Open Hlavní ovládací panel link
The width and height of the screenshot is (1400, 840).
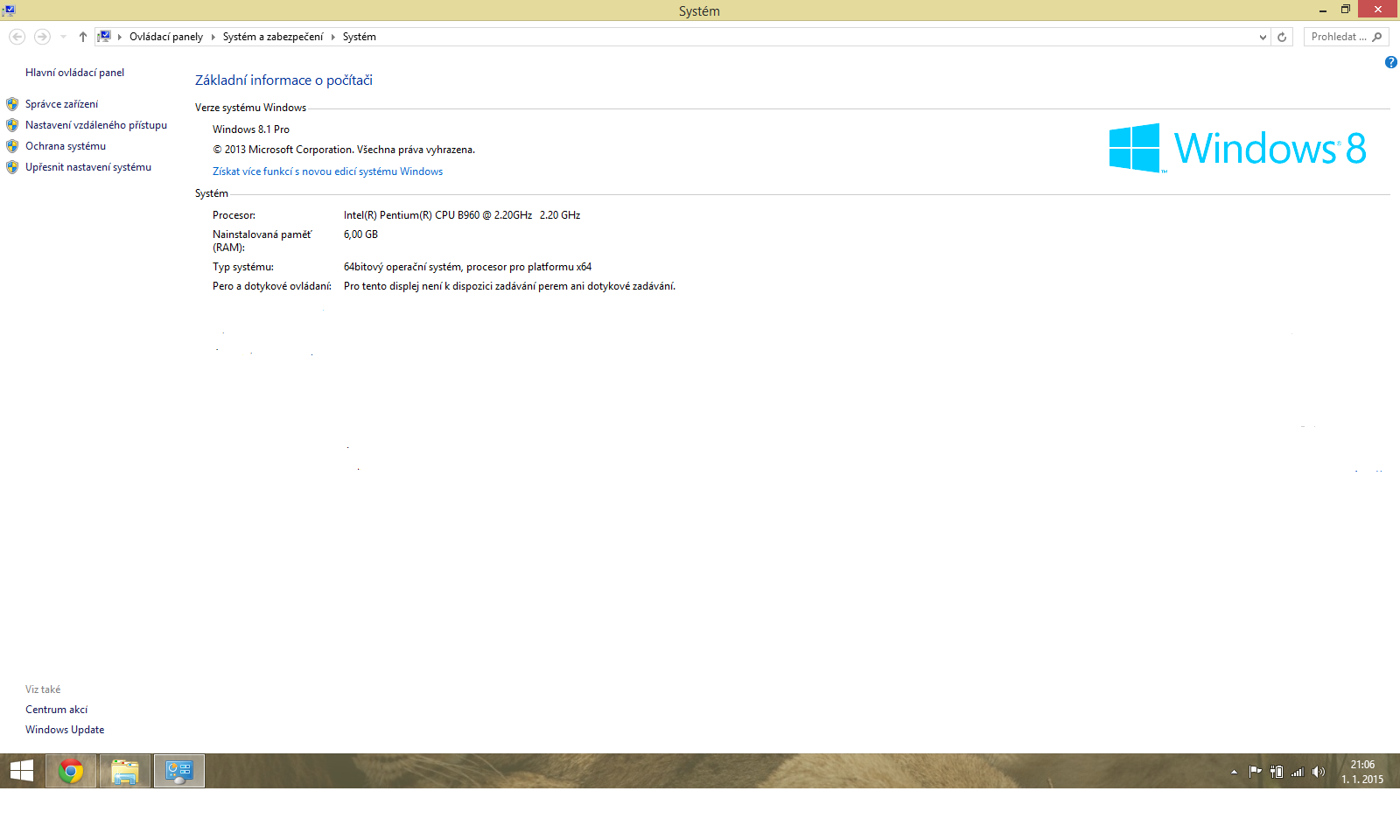click(74, 73)
